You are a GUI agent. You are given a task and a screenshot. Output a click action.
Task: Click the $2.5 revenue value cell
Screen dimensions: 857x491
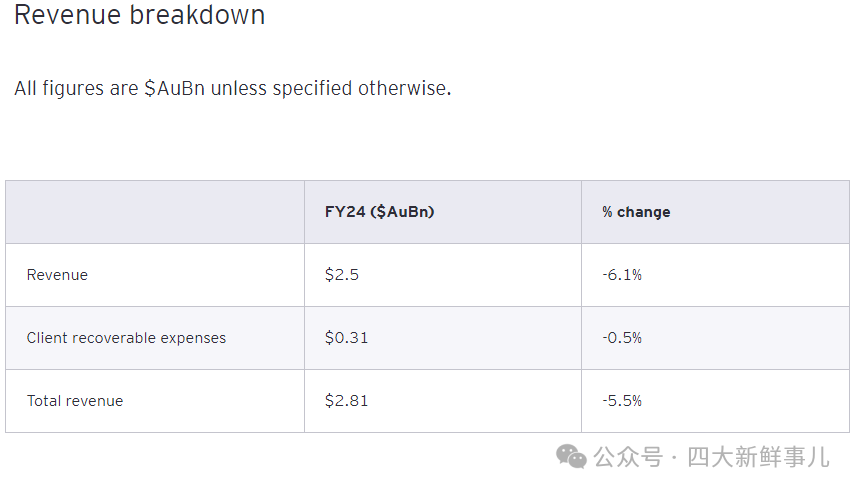coord(342,274)
